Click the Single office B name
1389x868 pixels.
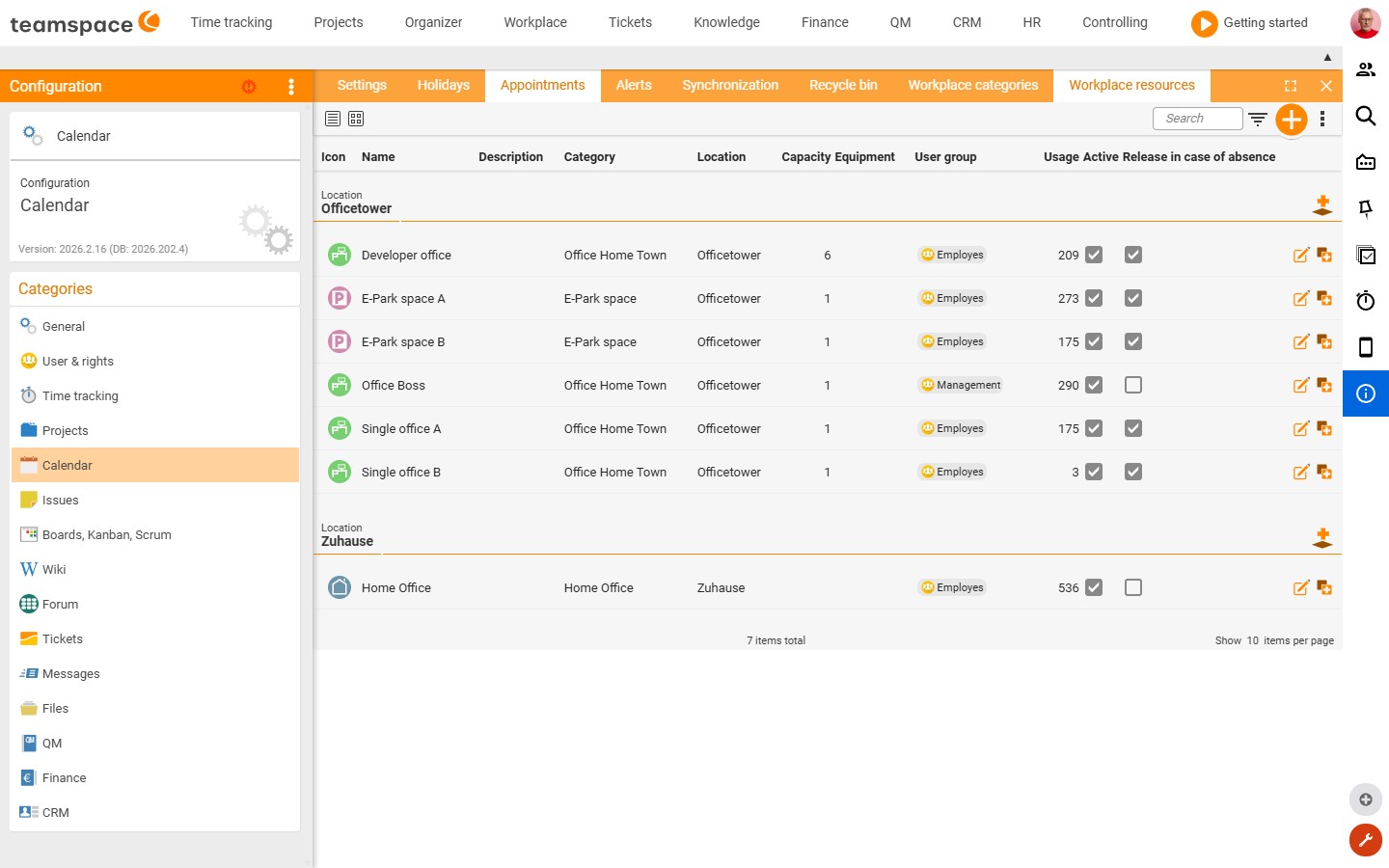401,472
